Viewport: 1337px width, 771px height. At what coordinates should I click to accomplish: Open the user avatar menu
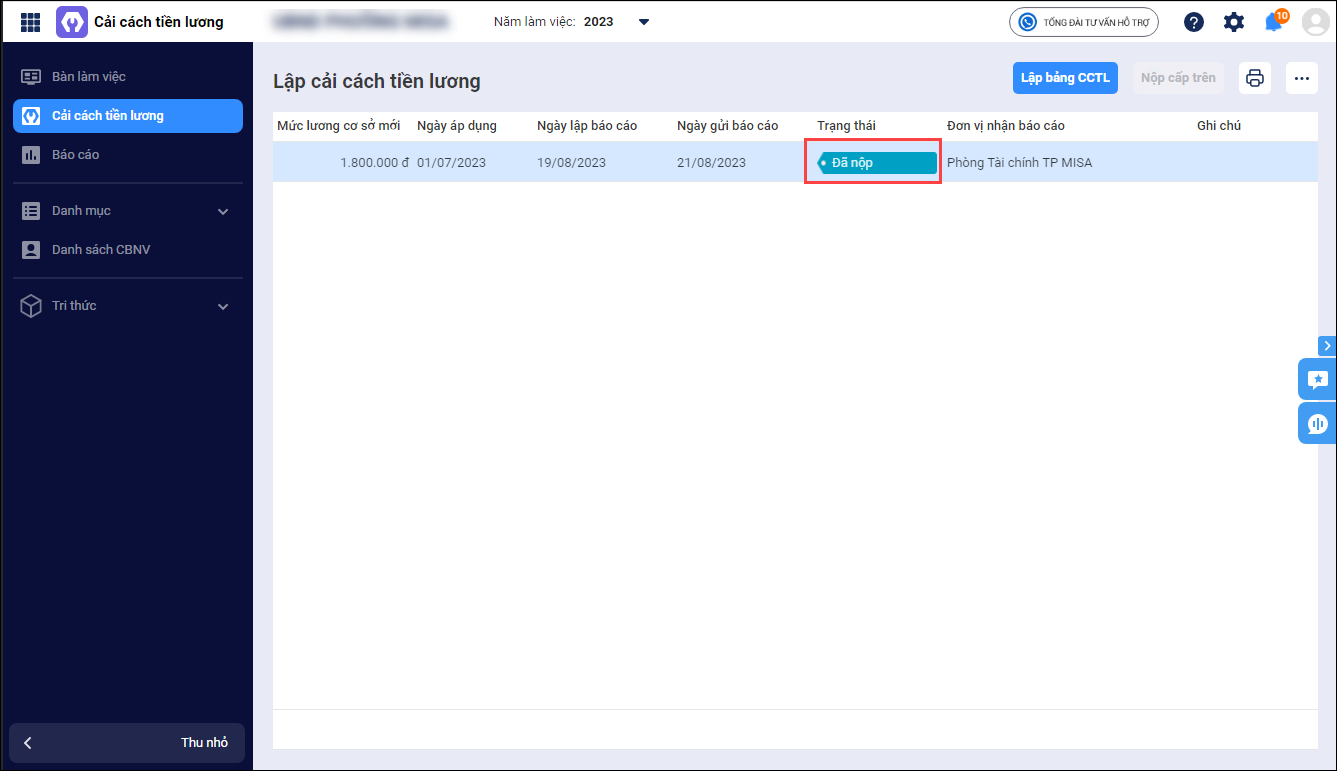(1315, 22)
